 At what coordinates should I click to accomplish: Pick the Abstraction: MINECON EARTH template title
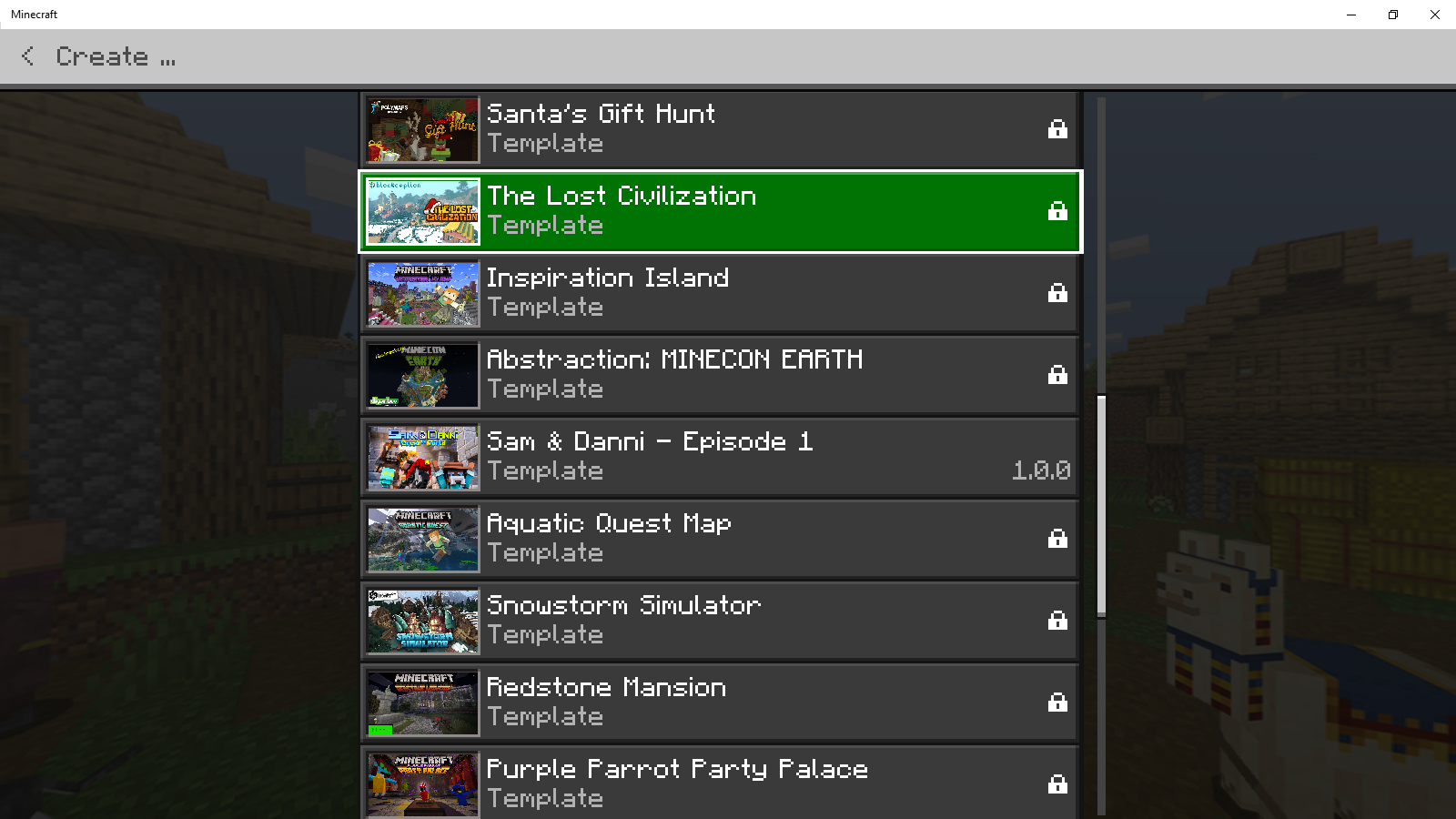(674, 359)
